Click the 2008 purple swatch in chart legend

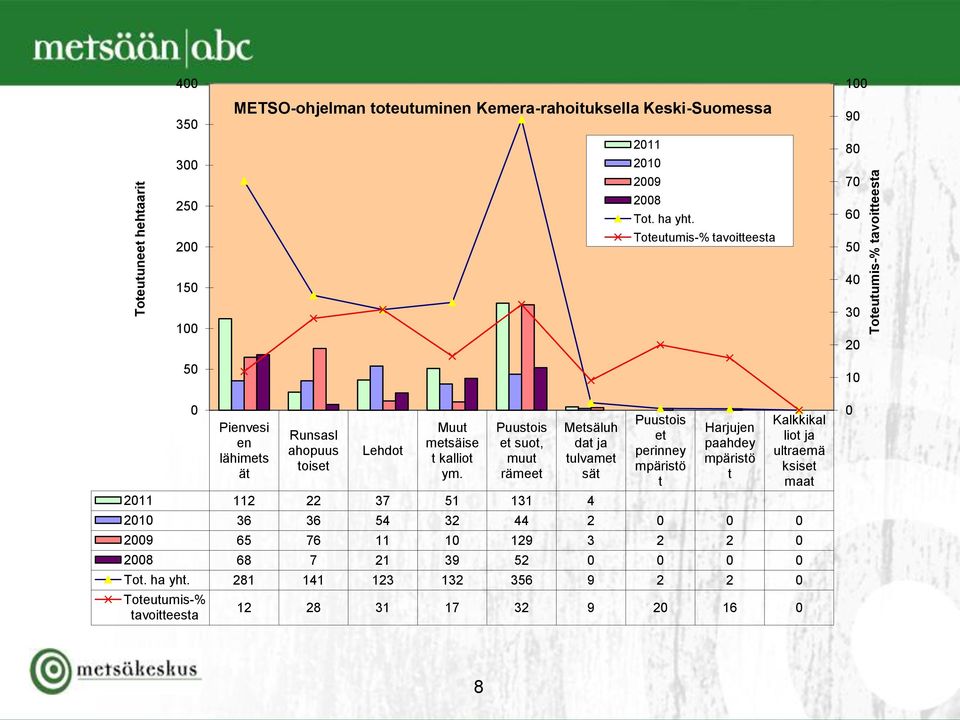[x=617, y=200]
